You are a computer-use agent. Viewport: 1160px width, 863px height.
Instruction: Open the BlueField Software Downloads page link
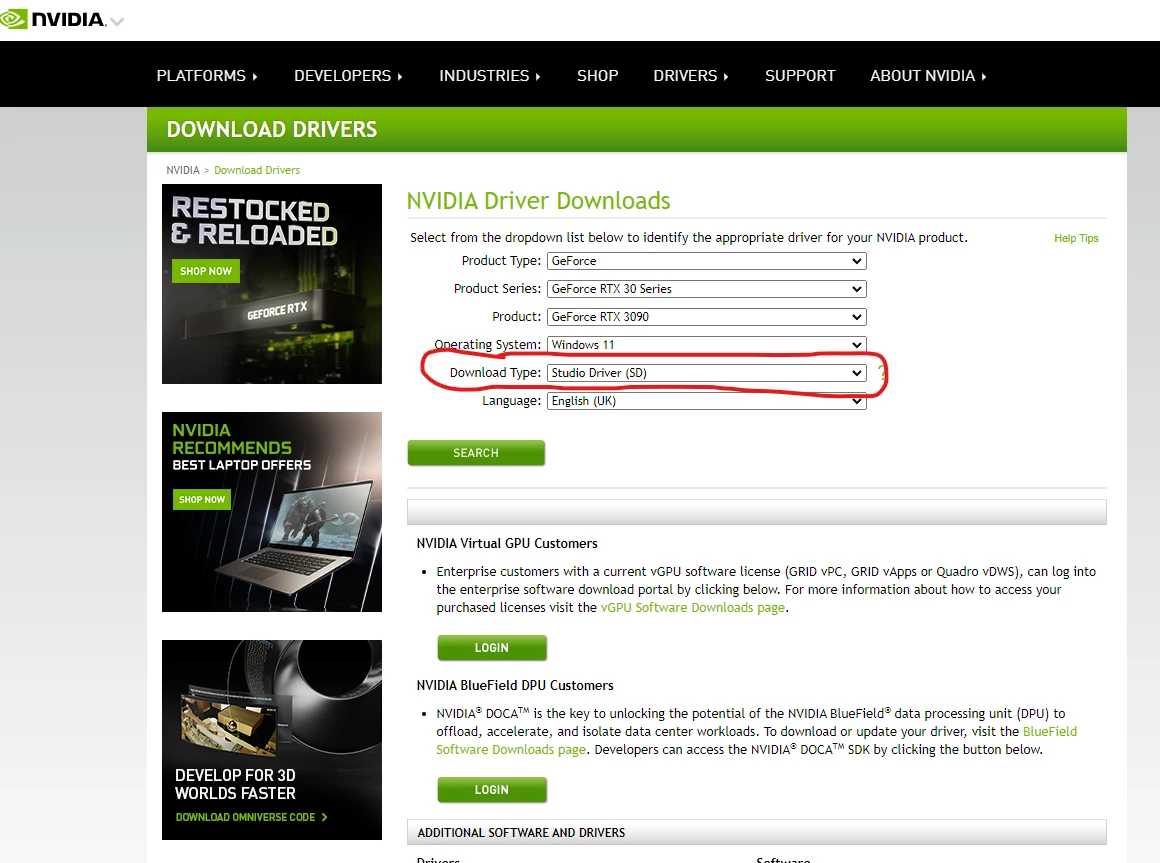756,740
